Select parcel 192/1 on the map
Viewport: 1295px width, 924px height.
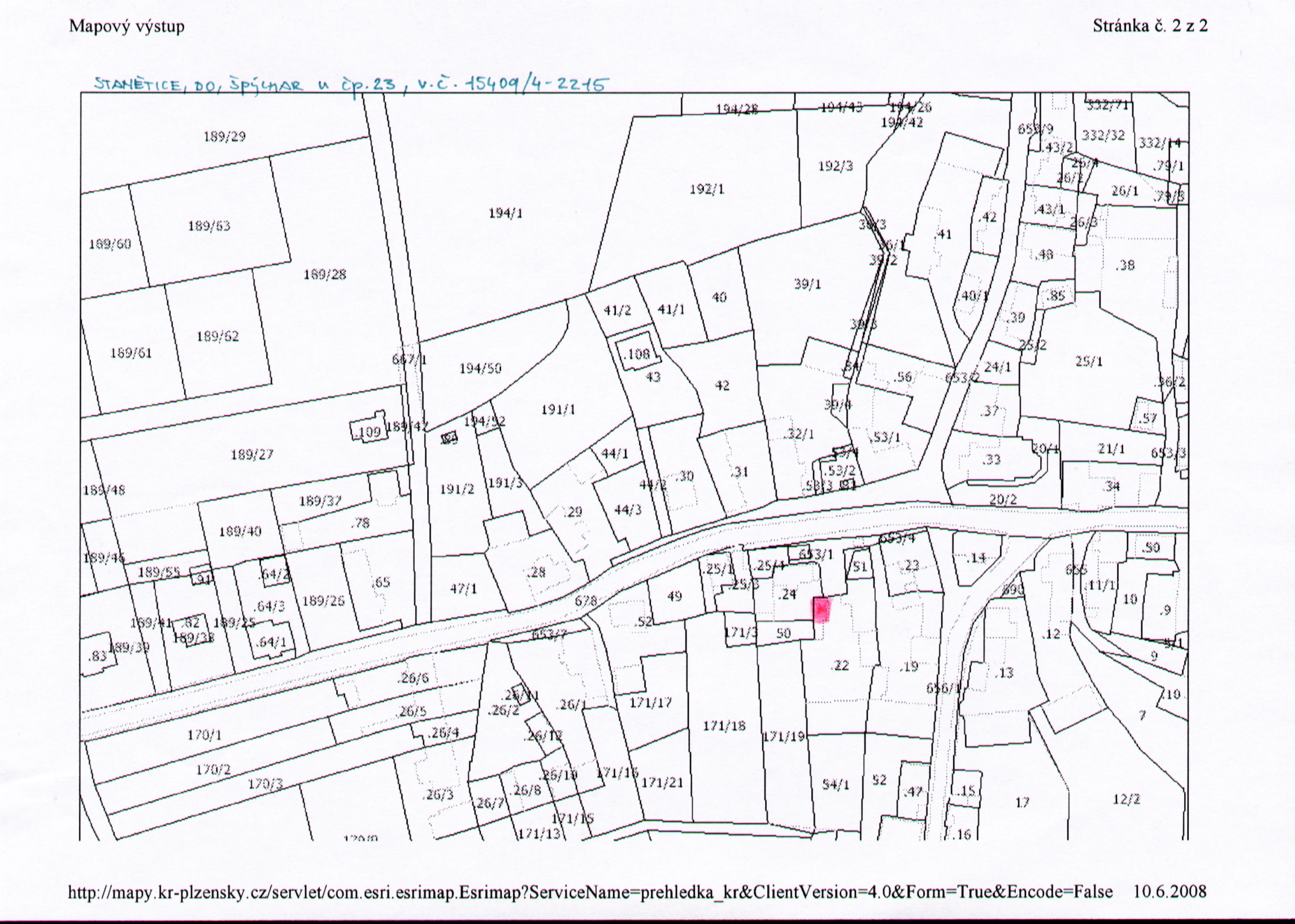pos(707,189)
